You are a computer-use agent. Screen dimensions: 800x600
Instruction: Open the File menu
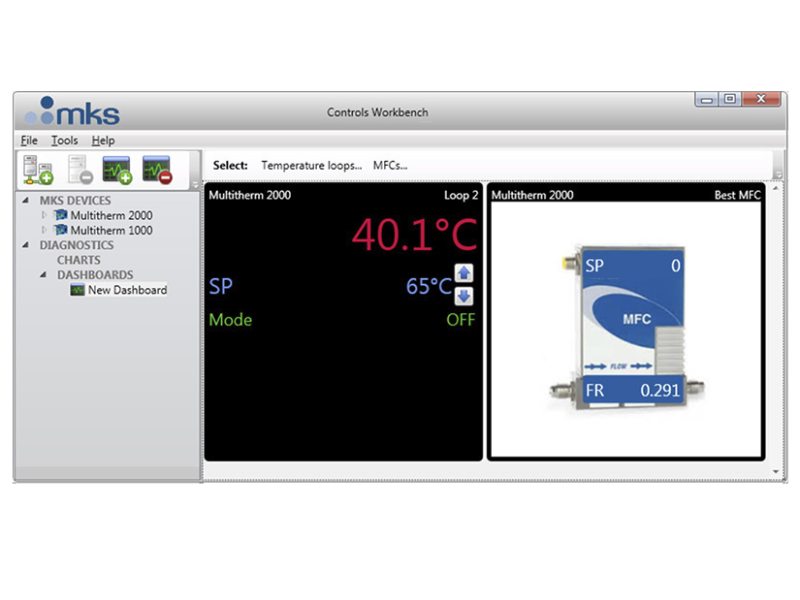pos(29,140)
